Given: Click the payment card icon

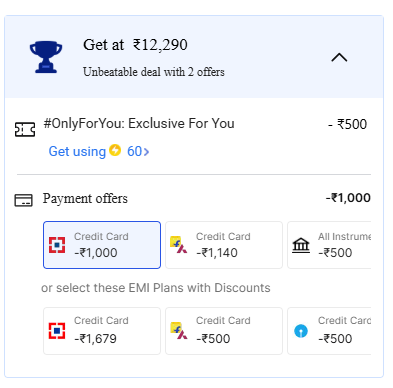Looking at the screenshot, I should (23, 200).
